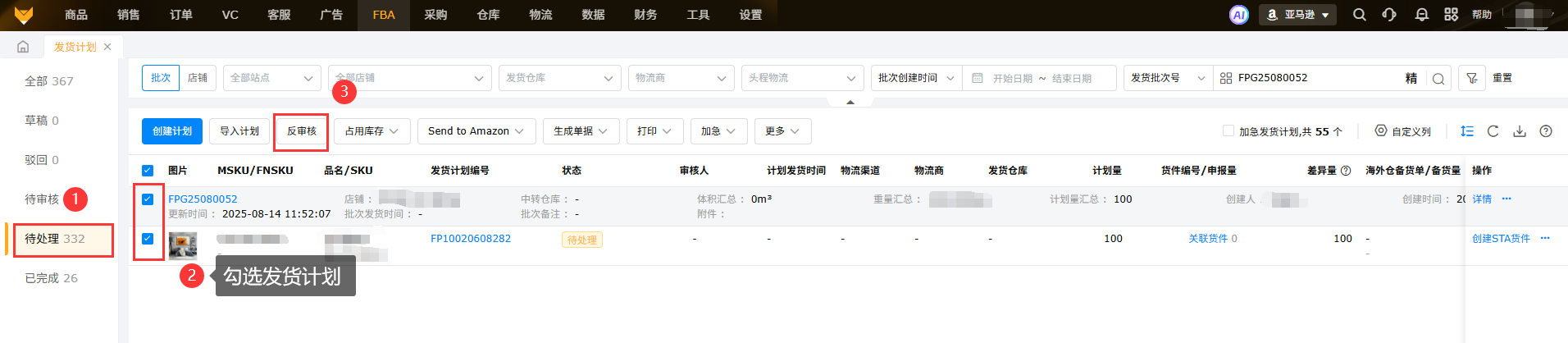The width and height of the screenshot is (1568, 343).
Task: Open more actions for FPG25080052 row
Action: [x=1506, y=199]
